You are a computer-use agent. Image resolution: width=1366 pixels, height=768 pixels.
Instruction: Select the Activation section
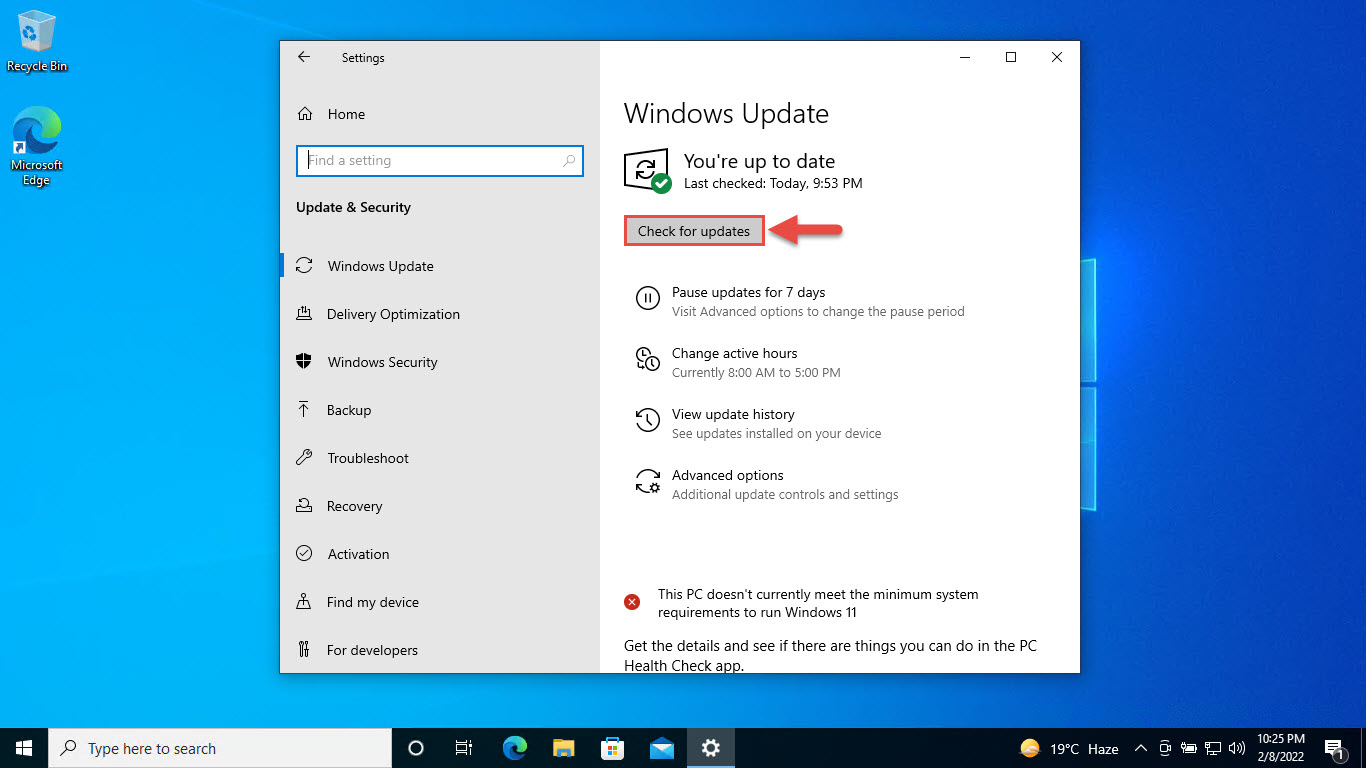[x=358, y=554]
